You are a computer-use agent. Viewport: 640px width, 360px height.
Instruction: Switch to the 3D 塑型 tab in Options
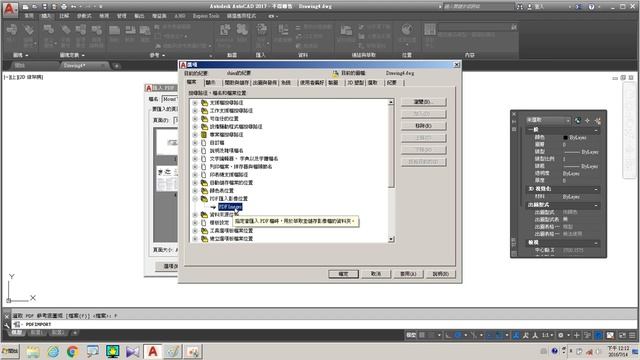(x=355, y=82)
